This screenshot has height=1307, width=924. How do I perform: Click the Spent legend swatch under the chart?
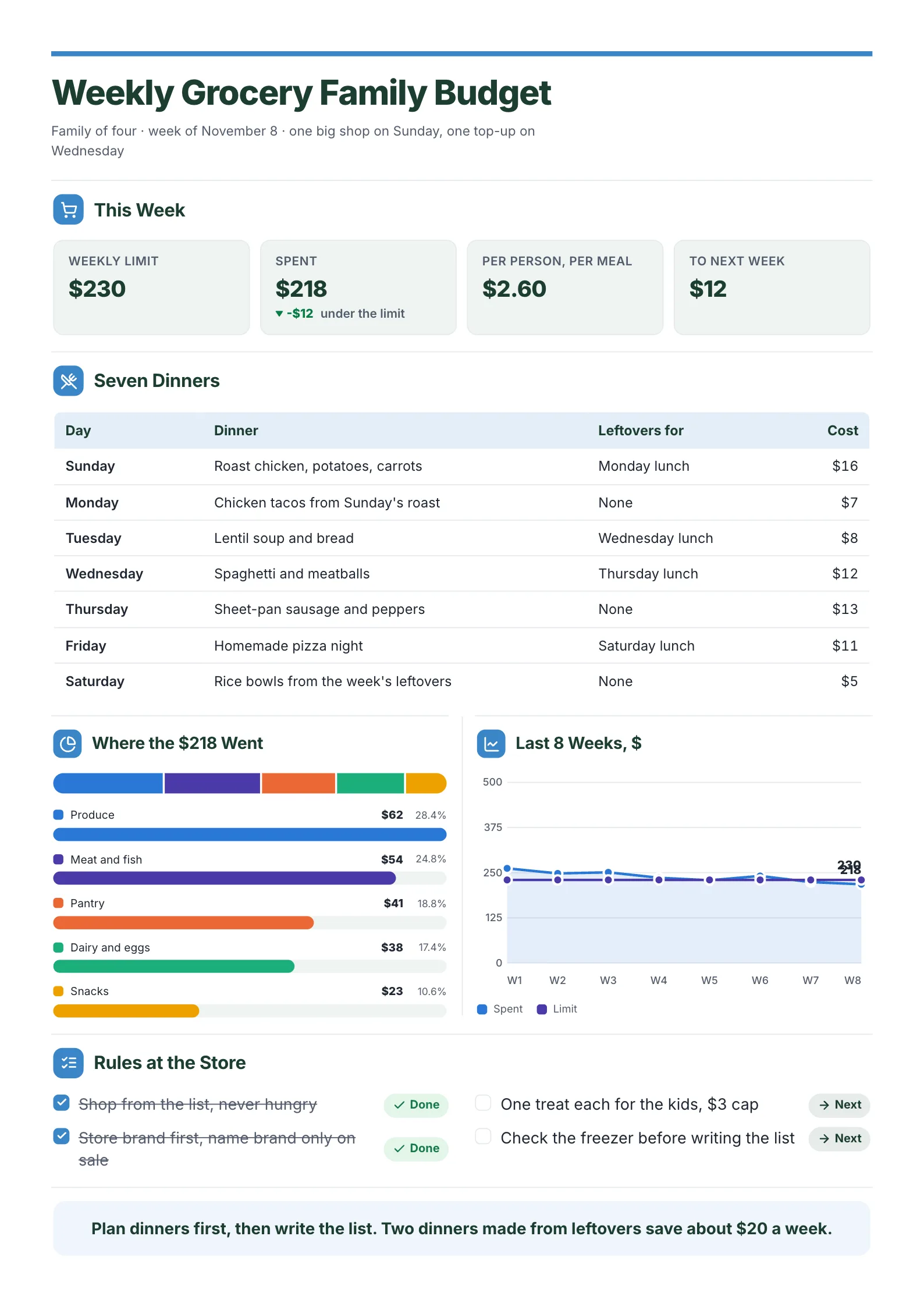tap(482, 1009)
